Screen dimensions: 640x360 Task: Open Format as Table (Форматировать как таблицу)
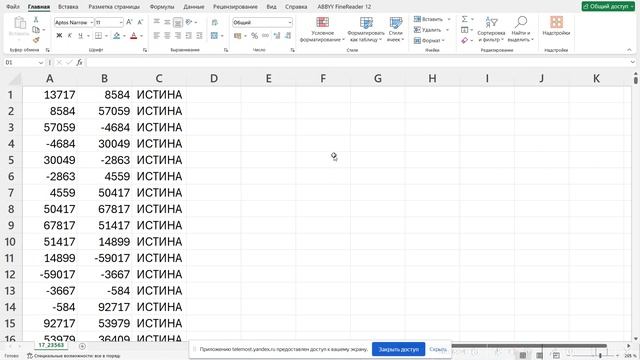click(x=366, y=29)
